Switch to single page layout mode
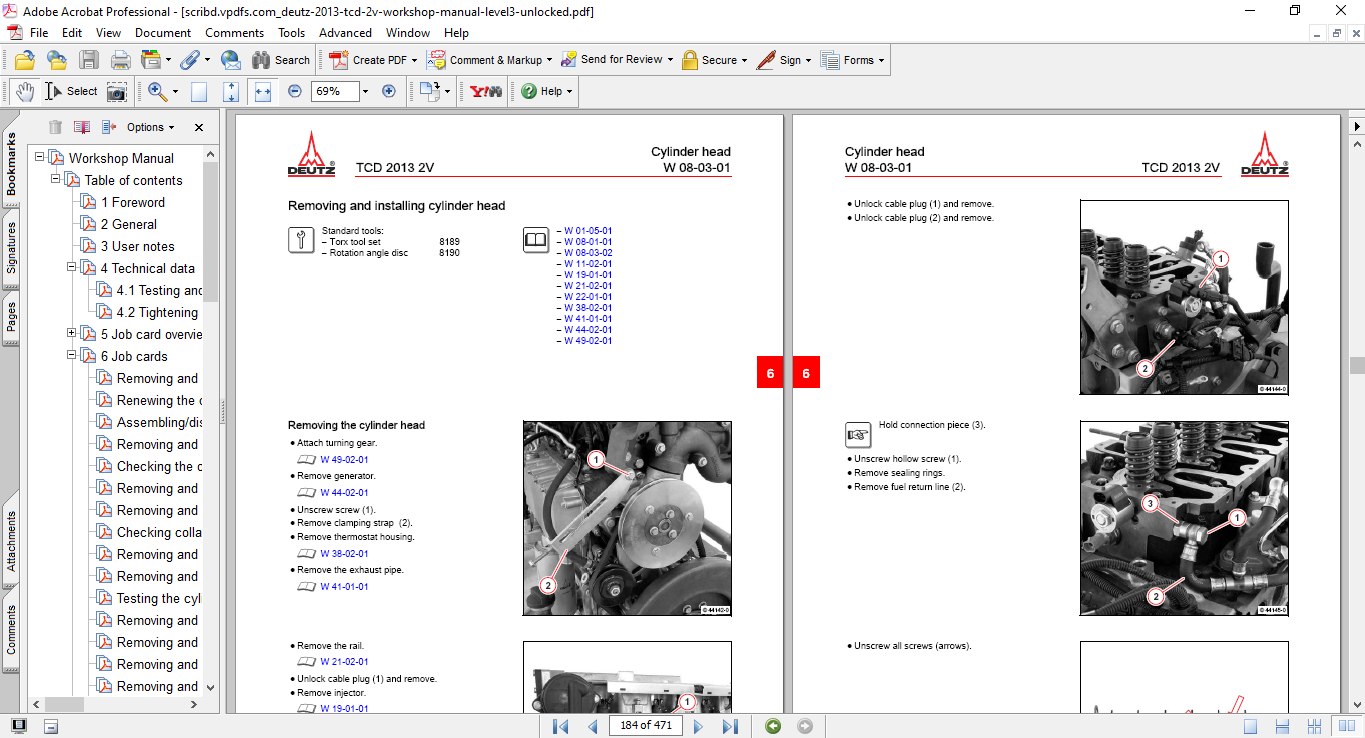Image resolution: width=1365 pixels, height=738 pixels. [1251, 726]
